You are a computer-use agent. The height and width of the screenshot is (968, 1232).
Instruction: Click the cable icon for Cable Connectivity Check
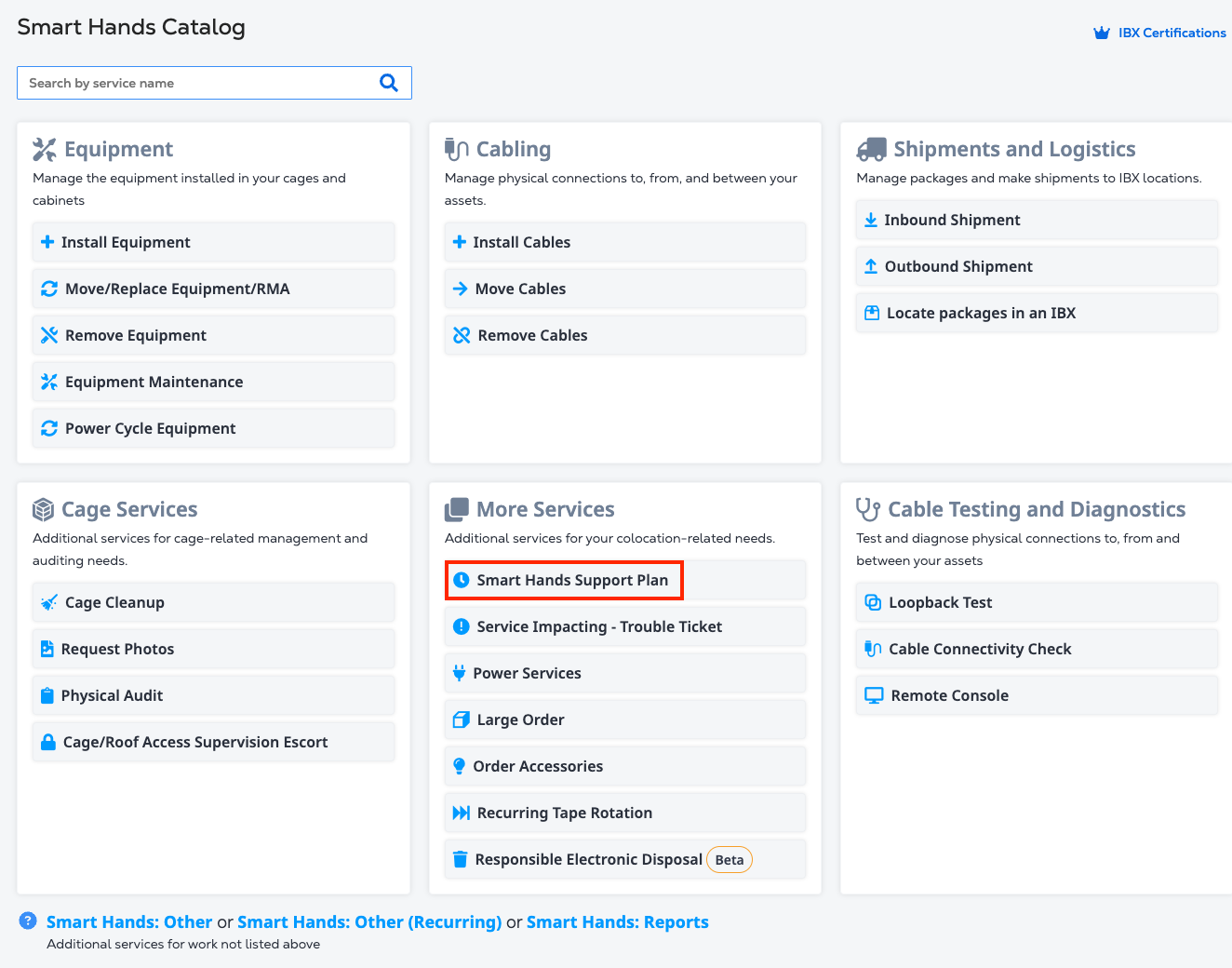pyautogui.click(x=873, y=649)
